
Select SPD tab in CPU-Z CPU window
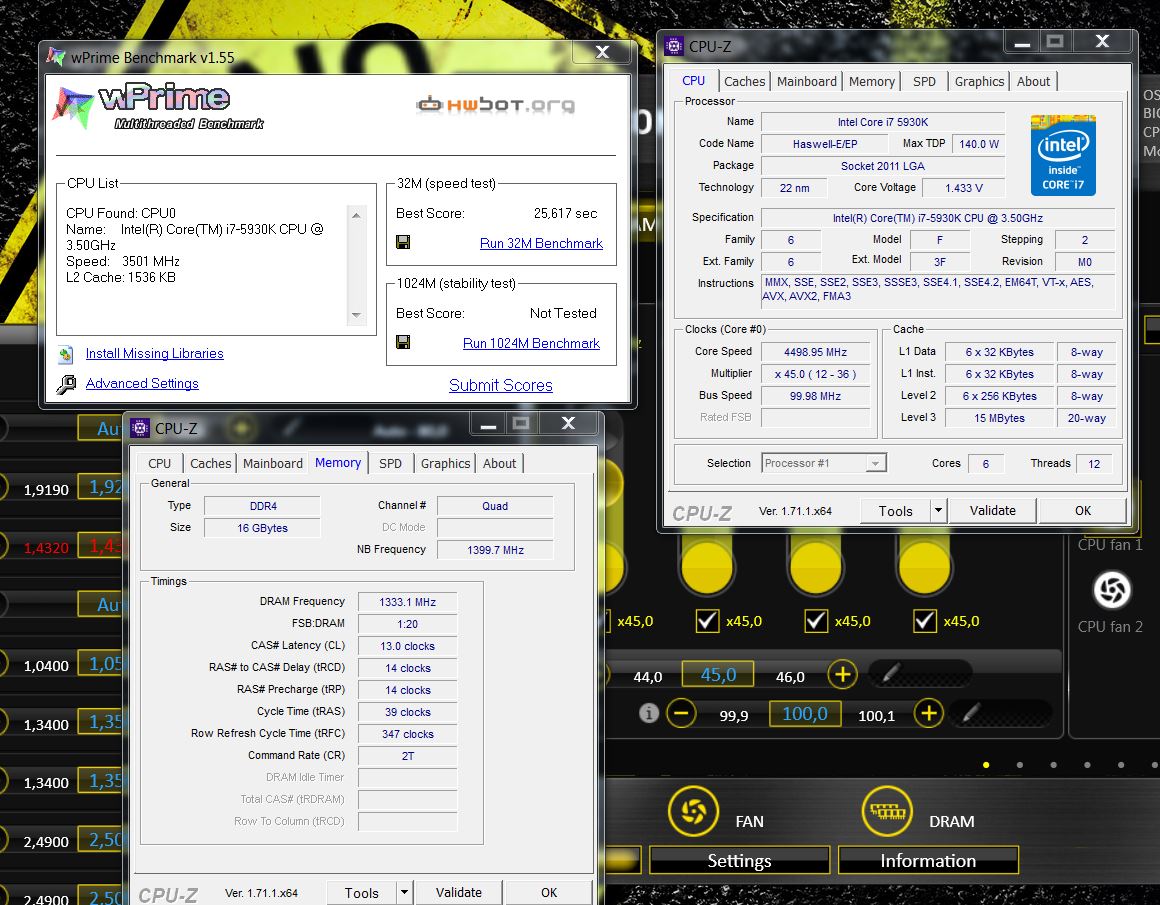point(924,81)
